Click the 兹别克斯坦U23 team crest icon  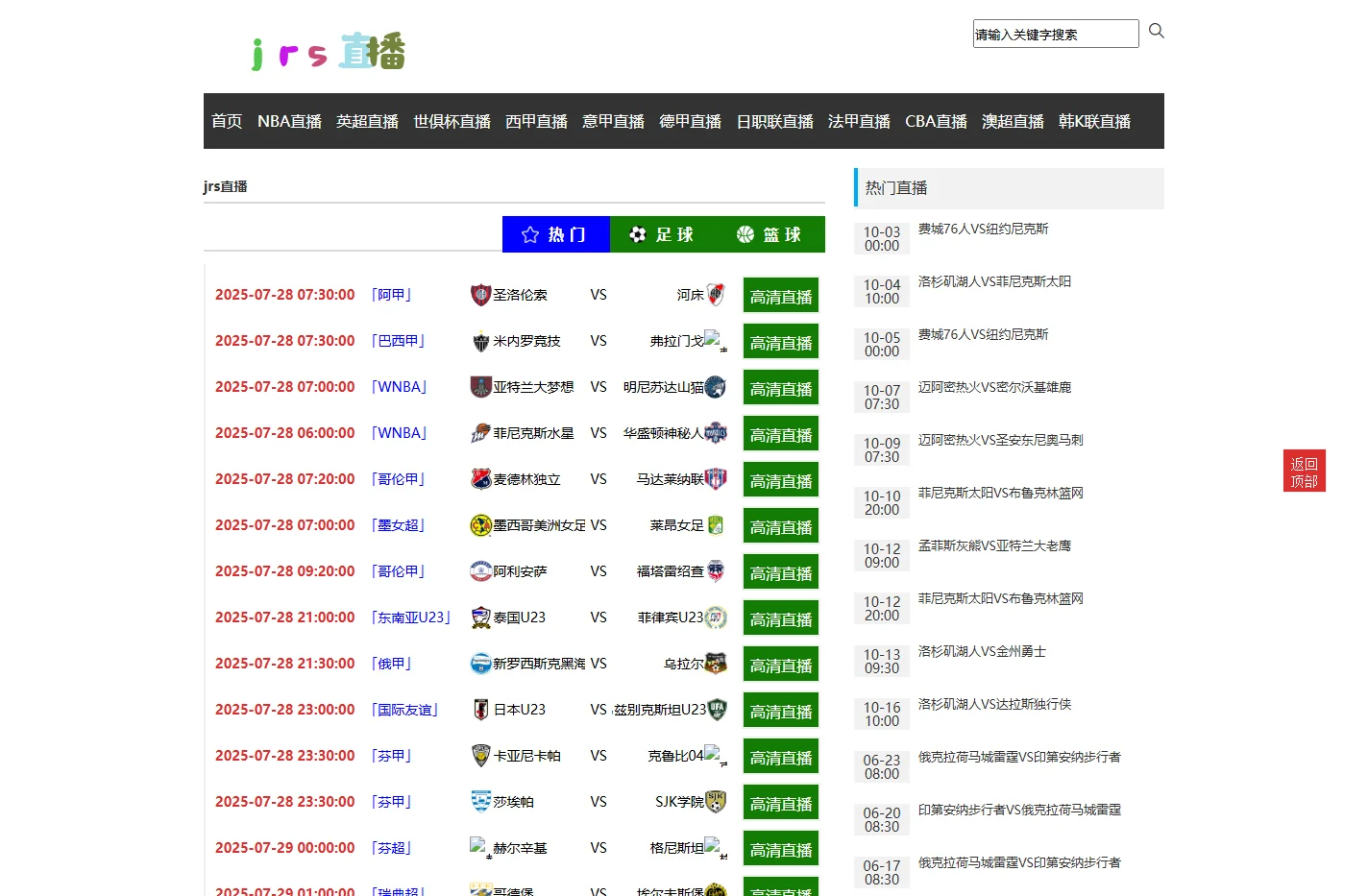tap(717, 710)
